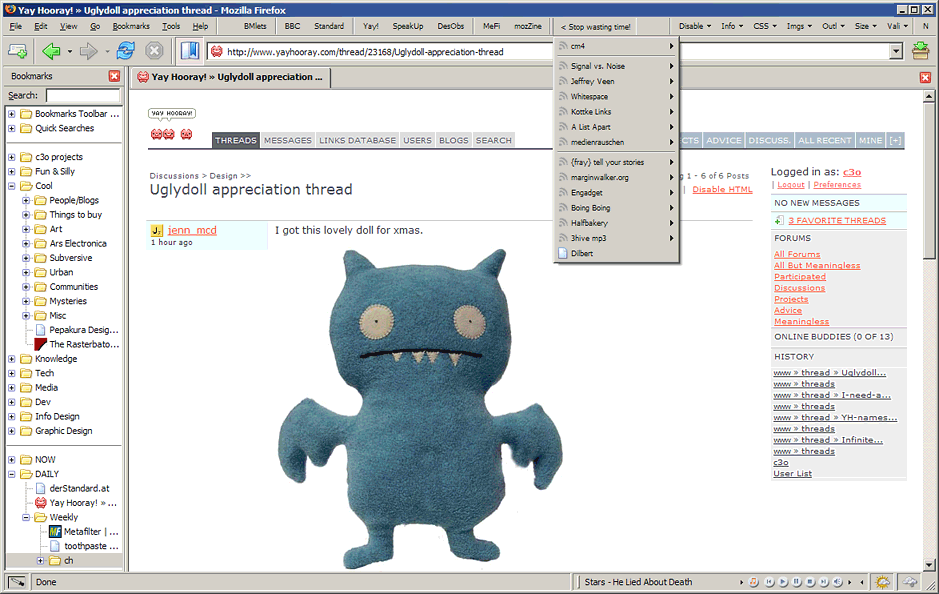Click the 3 FAVORITE THREADS link
Image resolution: width=939 pixels, height=594 pixels.
click(837, 220)
